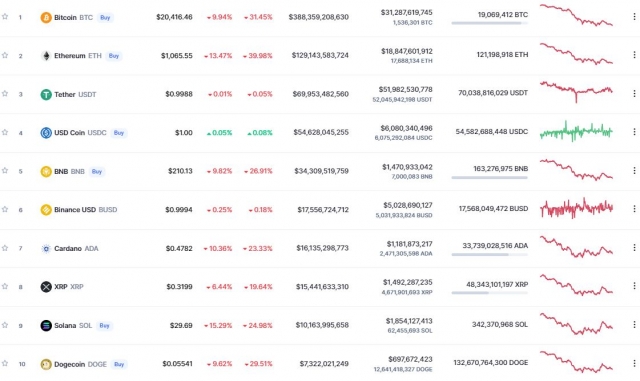Toggle the watchlist star for BNB
The image size is (640, 381).
click(x=5, y=171)
